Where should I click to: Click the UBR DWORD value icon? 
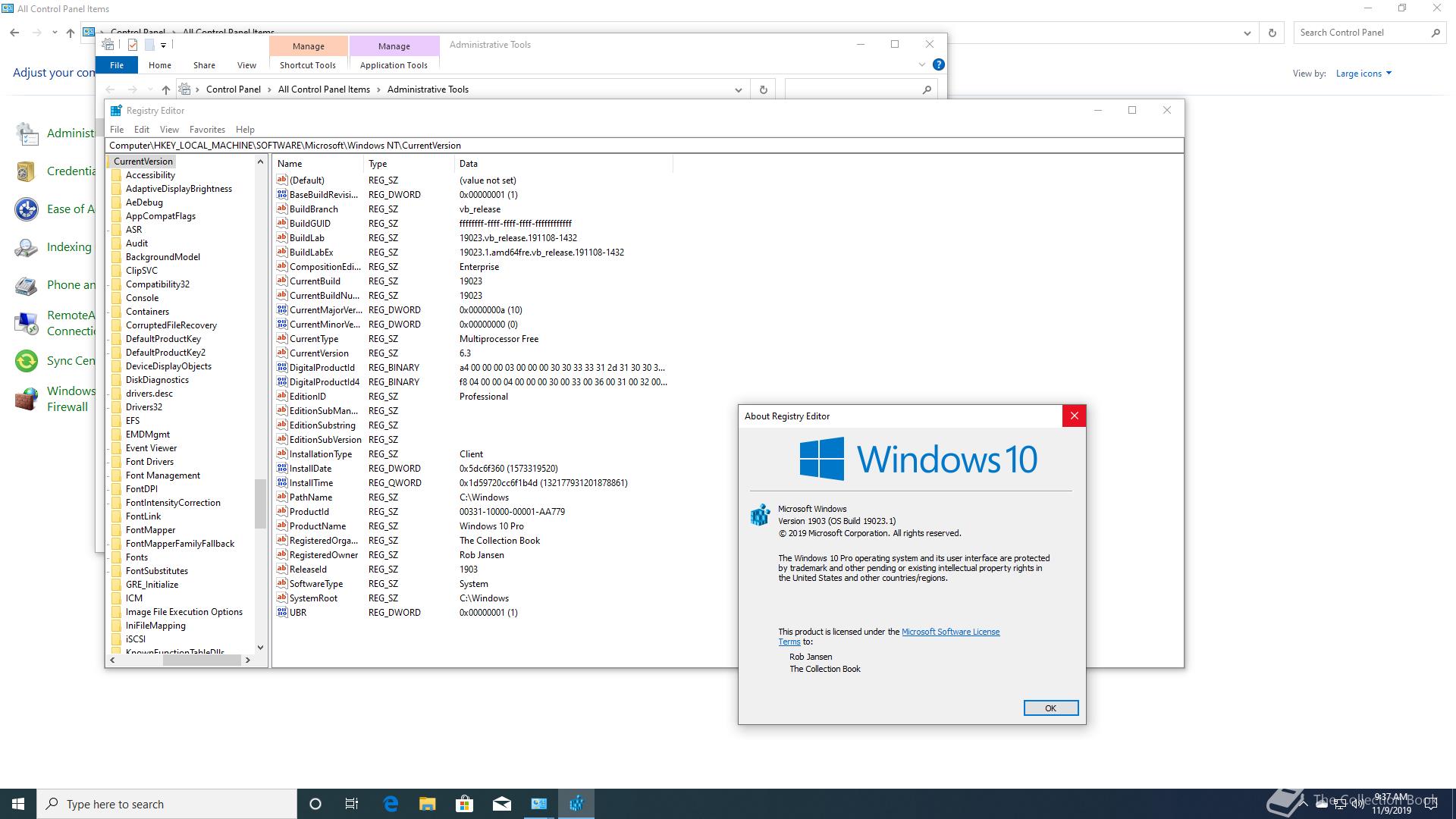click(282, 612)
